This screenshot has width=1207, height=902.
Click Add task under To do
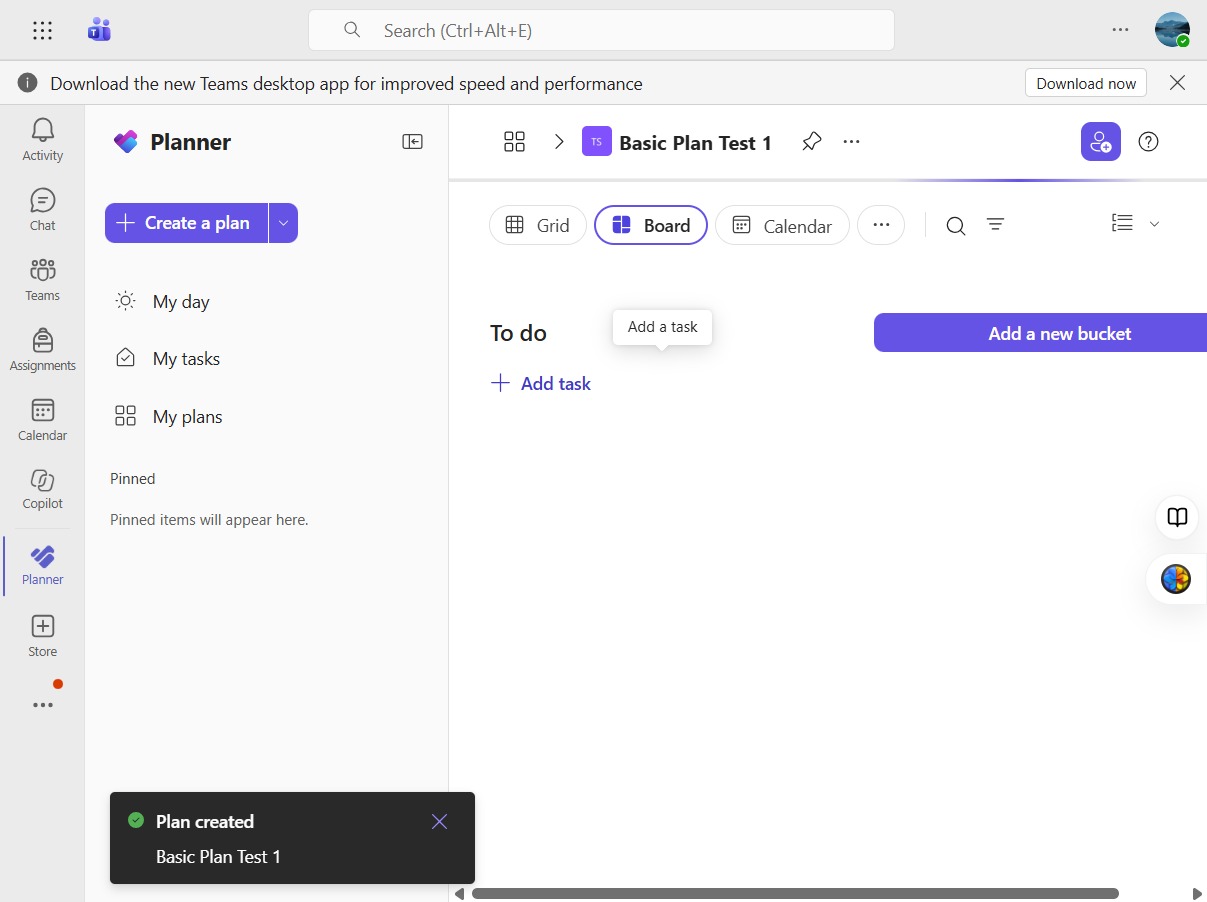(541, 383)
